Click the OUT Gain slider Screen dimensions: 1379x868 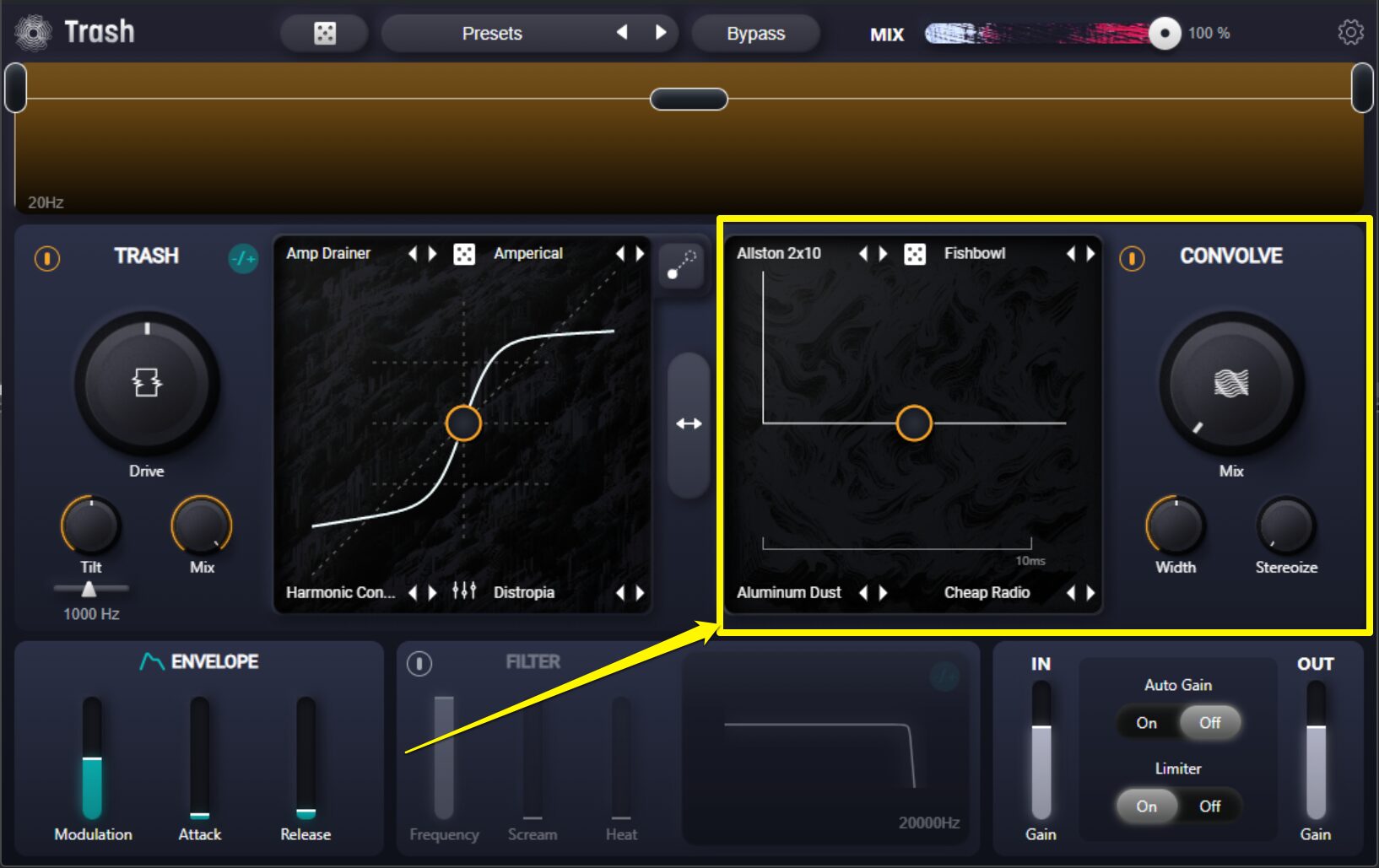[x=1316, y=750]
